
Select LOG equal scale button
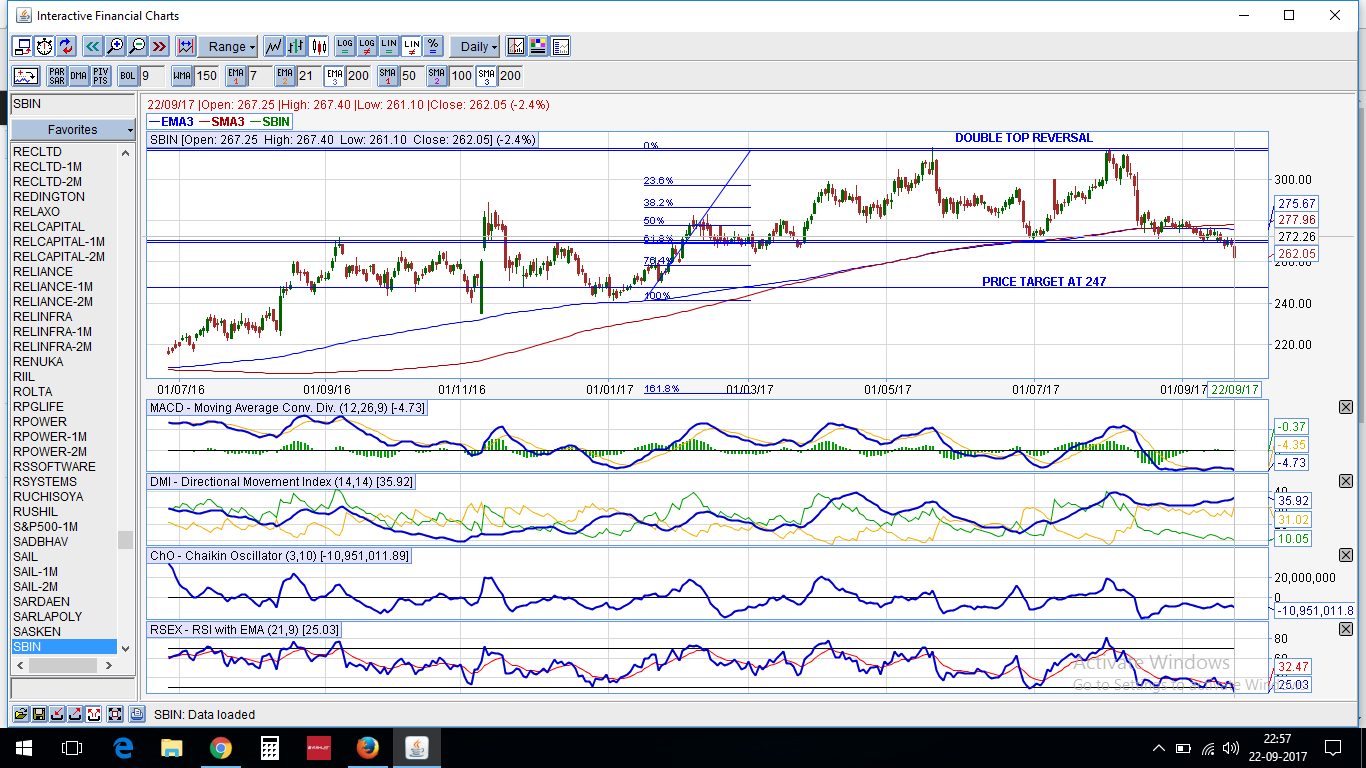[345, 46]
